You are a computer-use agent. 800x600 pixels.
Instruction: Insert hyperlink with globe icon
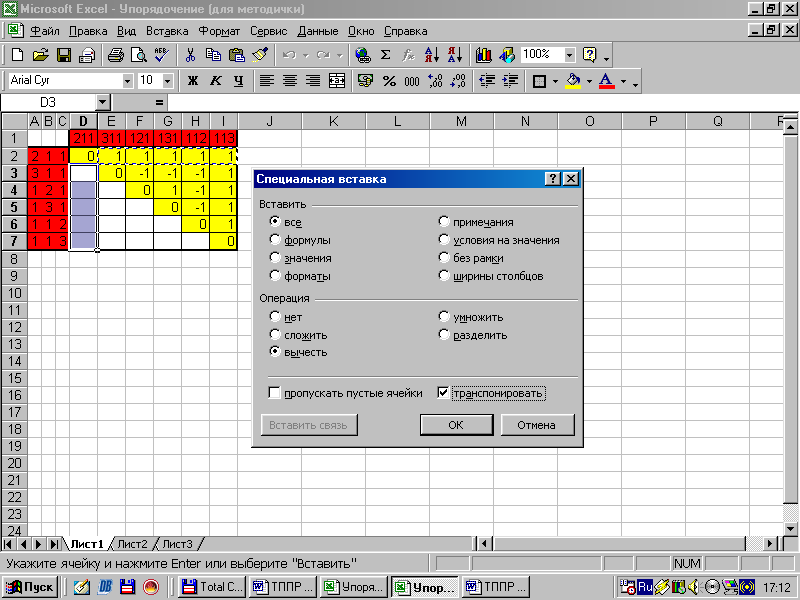(363, 55)
